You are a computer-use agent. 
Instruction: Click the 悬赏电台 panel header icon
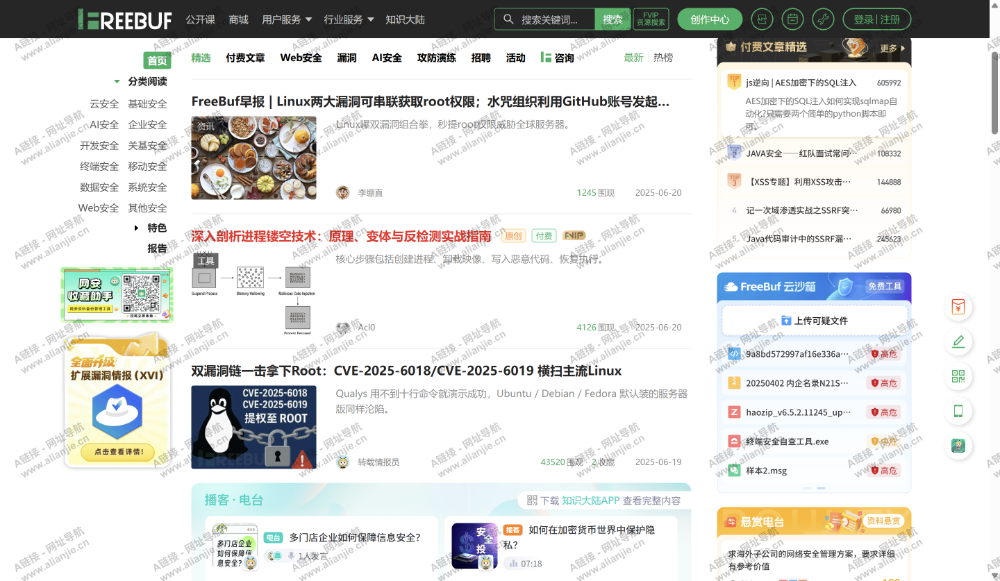click(731, 522)
